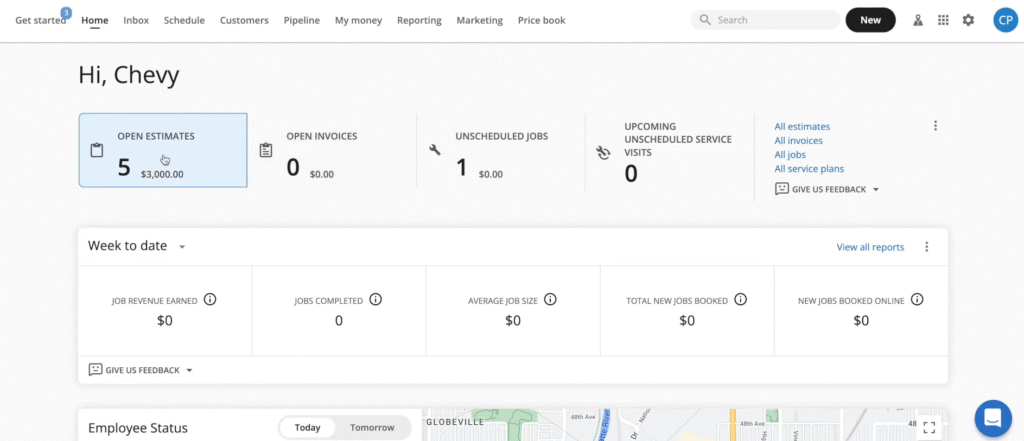Open the All estimates link
This screenshot has width=1024, height=441.
click(x=802, y=127)
